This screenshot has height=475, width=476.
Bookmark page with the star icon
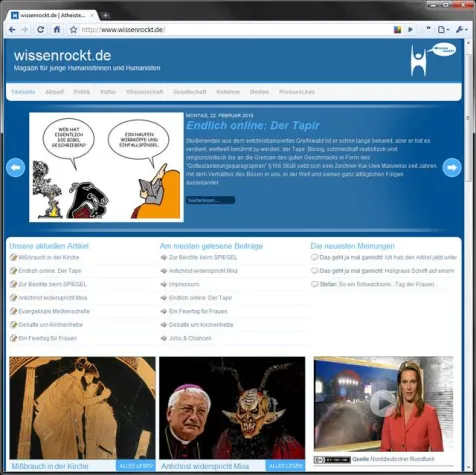(x=73, y=30)
